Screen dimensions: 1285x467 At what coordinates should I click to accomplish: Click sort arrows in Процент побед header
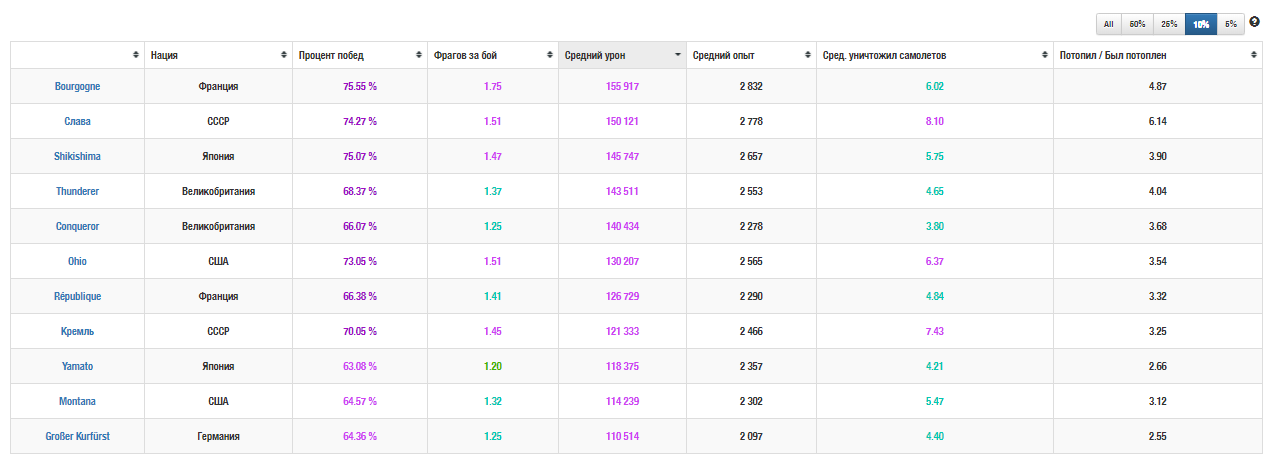(419, 55)
